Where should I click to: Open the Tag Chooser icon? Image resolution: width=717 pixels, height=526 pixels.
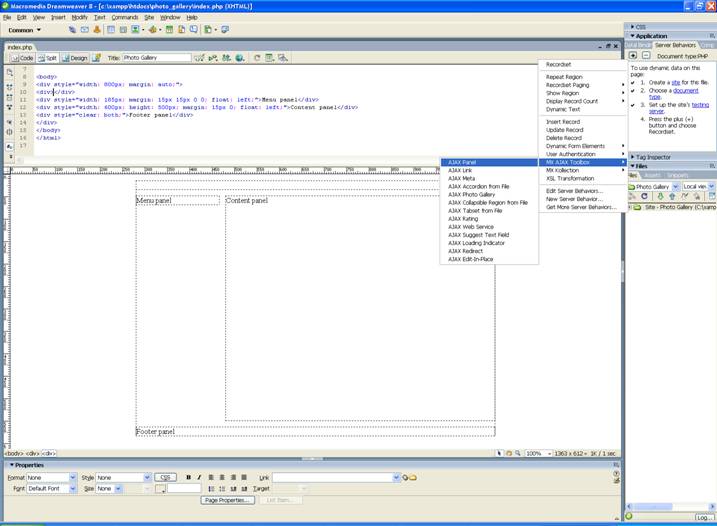pos(225,30)
